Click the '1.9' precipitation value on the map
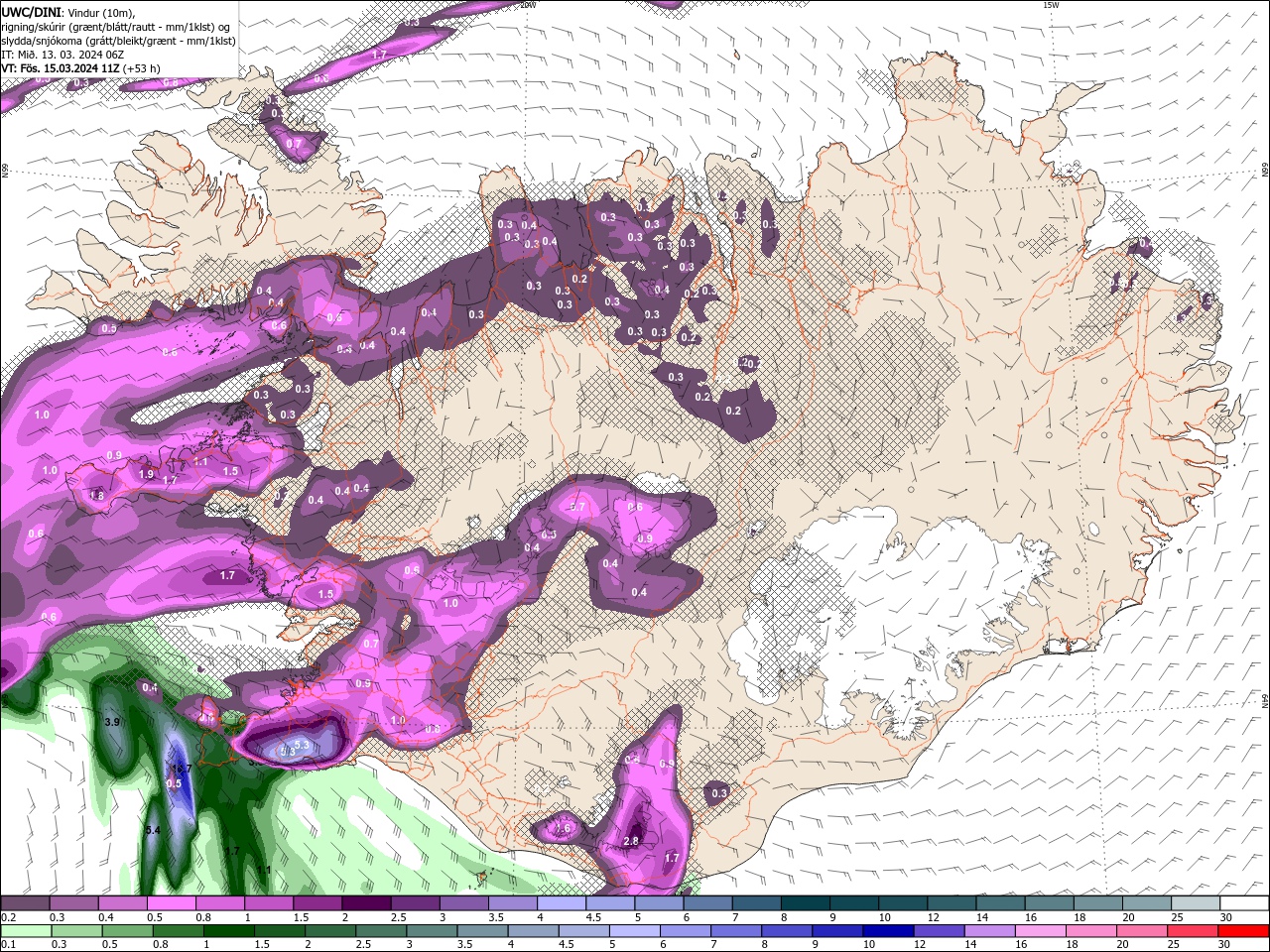1270x952 pixels. 147,475
